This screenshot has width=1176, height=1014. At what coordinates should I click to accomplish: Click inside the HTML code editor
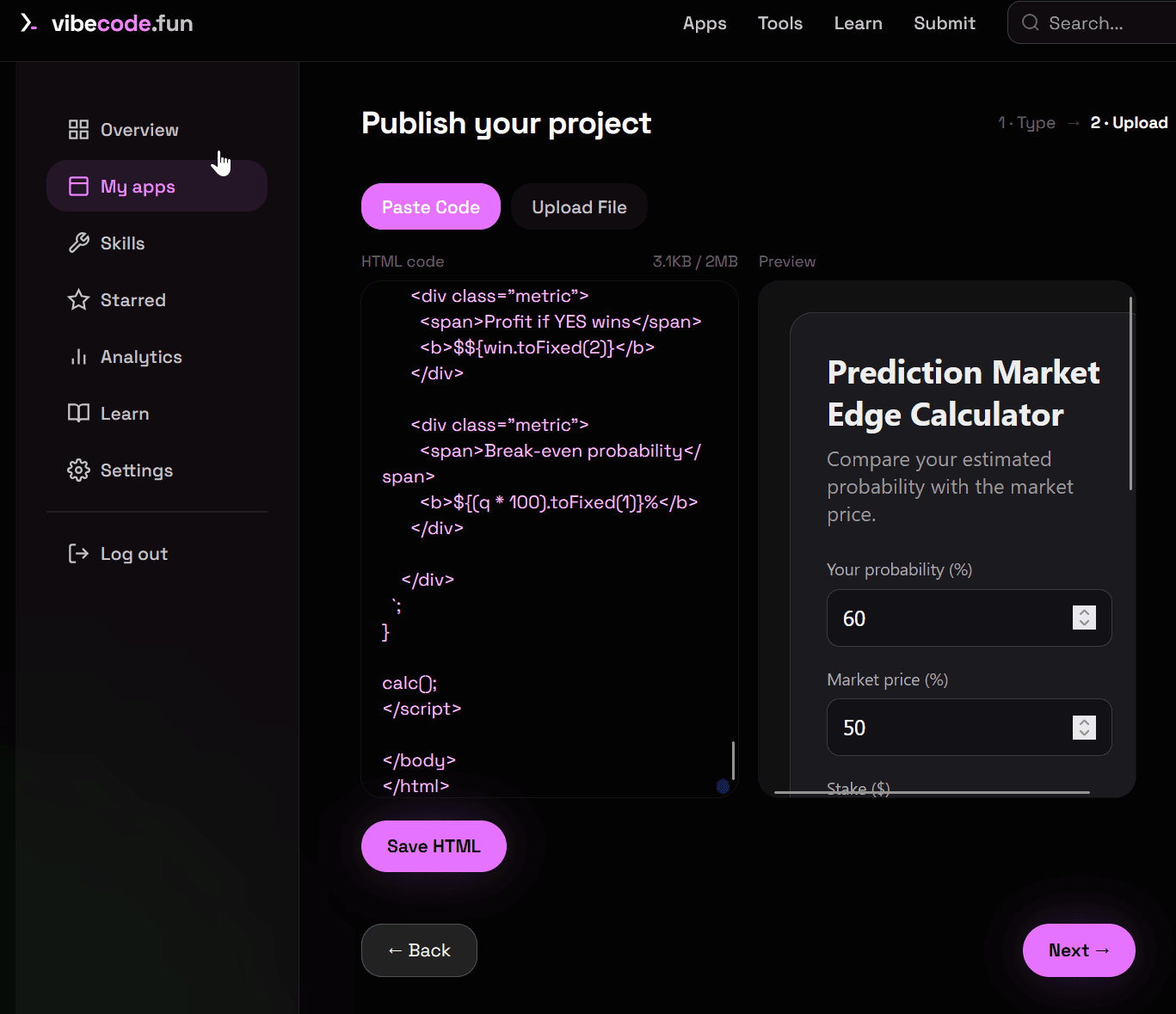(550, 539)
